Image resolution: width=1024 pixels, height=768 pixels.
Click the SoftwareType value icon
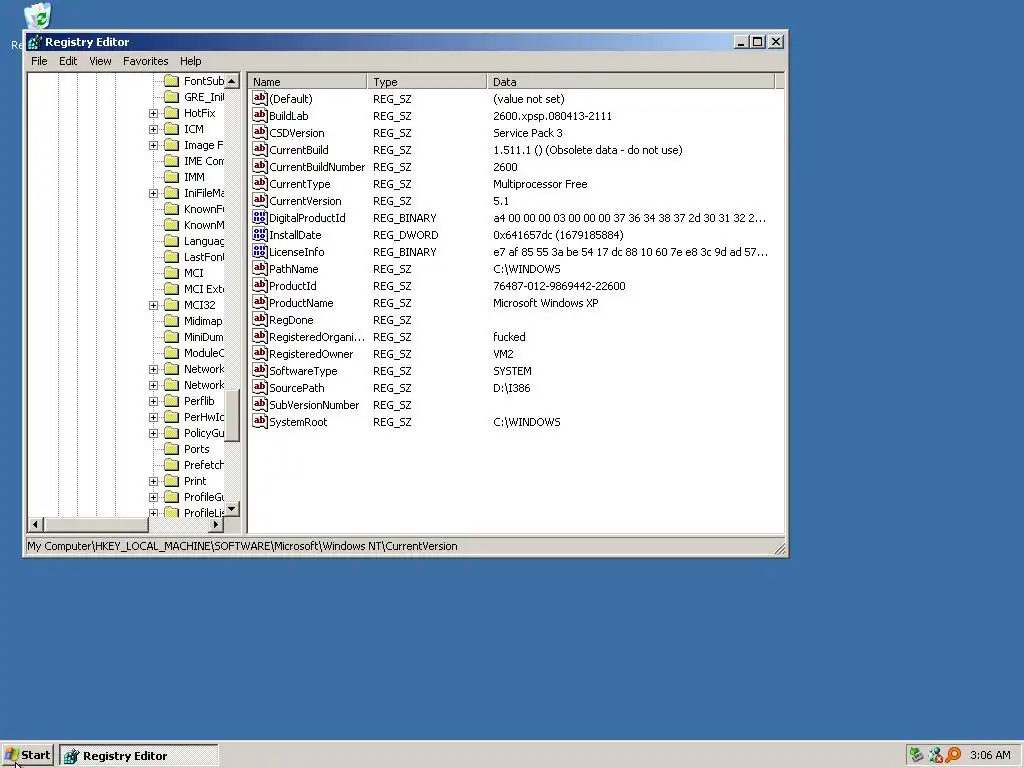coord(260,370)
